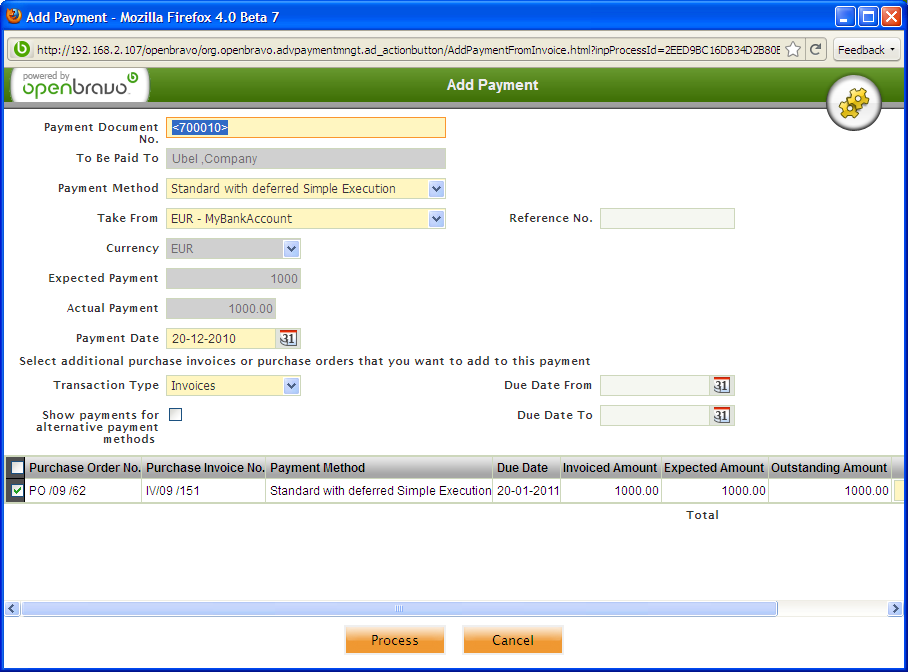Click the Payment Method column header
908x672 pixels.
(379, 468)
